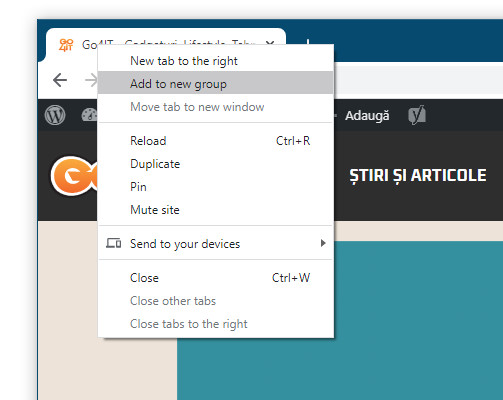The height and width of the screenshot is (400, 503).
Task: Click the orange Go4IT site logo
Action: point(74,176)
